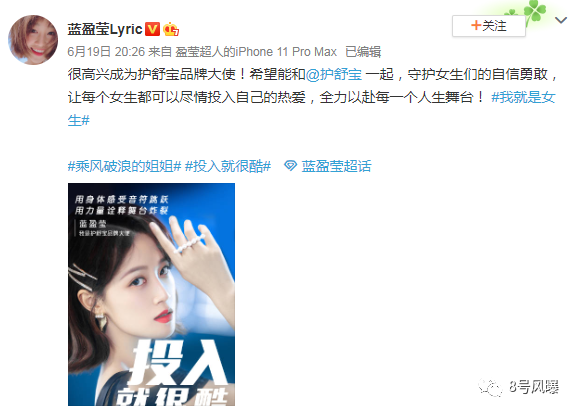Open the 蓝盈莹超话 super-topic link
This screenshot has width=577, height=413.
tap(336, 166)
